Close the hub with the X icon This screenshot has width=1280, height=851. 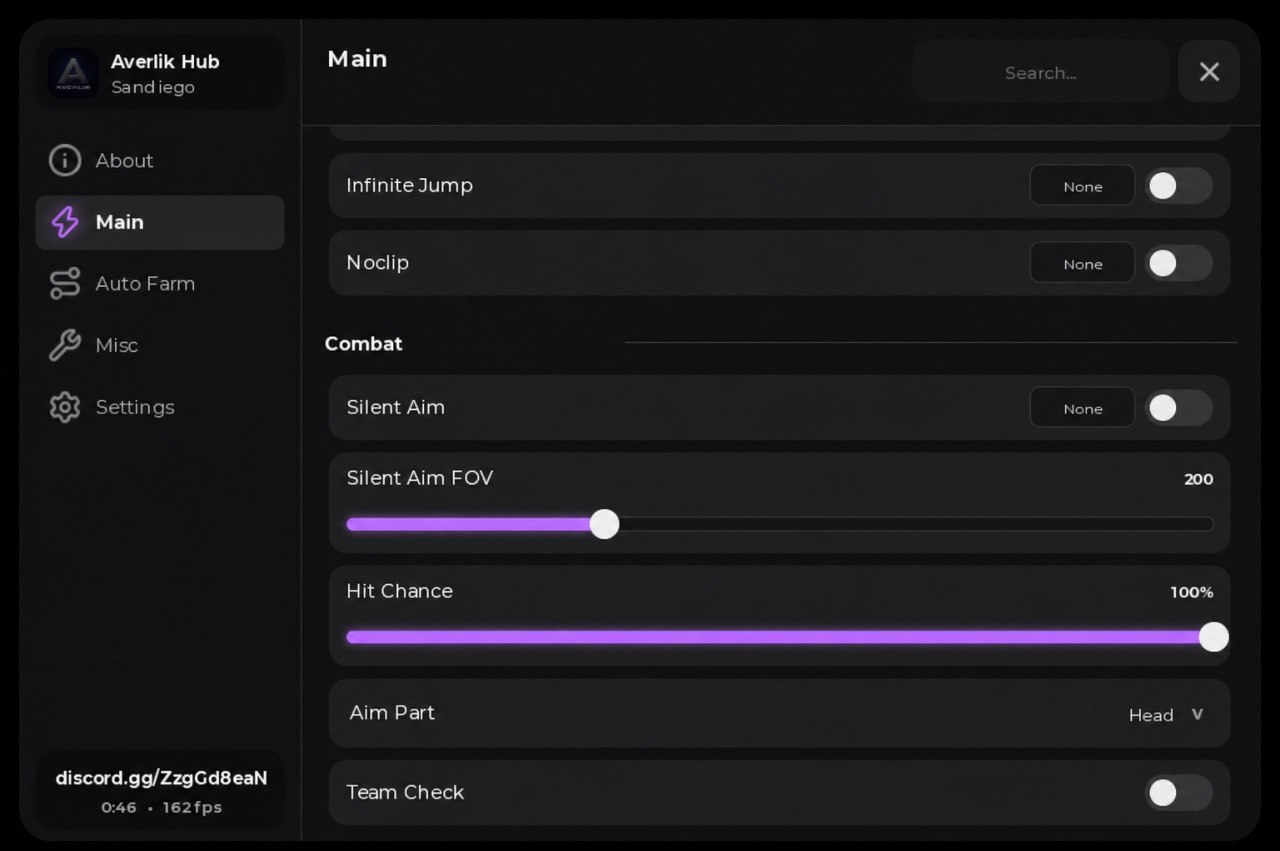click(1209, 72)
